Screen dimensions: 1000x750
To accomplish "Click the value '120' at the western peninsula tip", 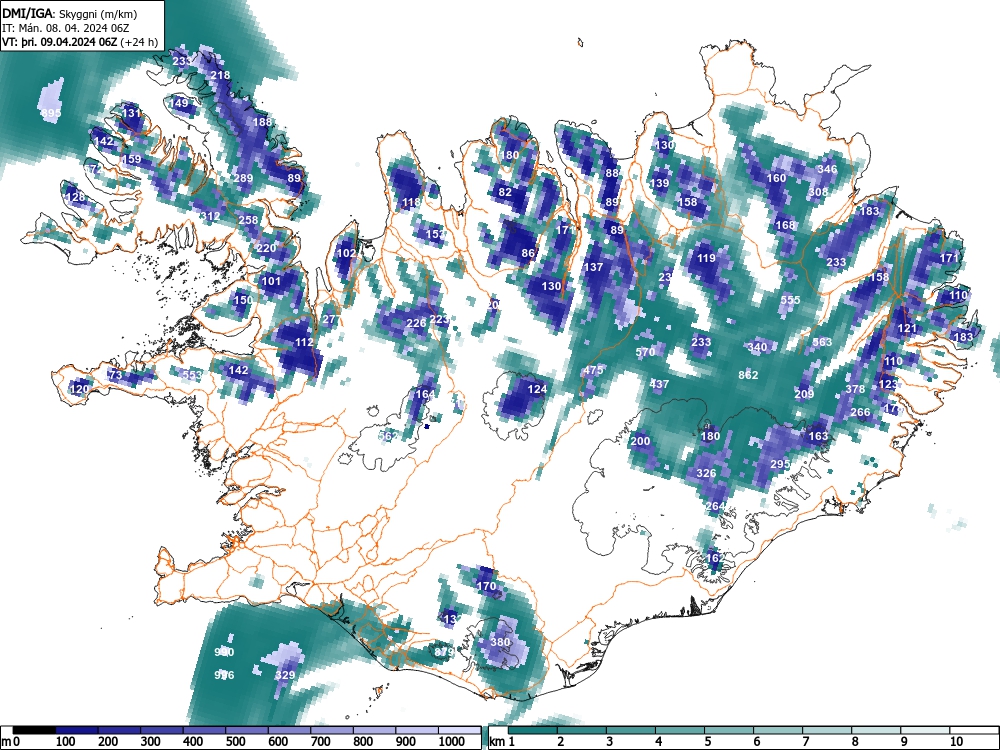I will 79,389.
